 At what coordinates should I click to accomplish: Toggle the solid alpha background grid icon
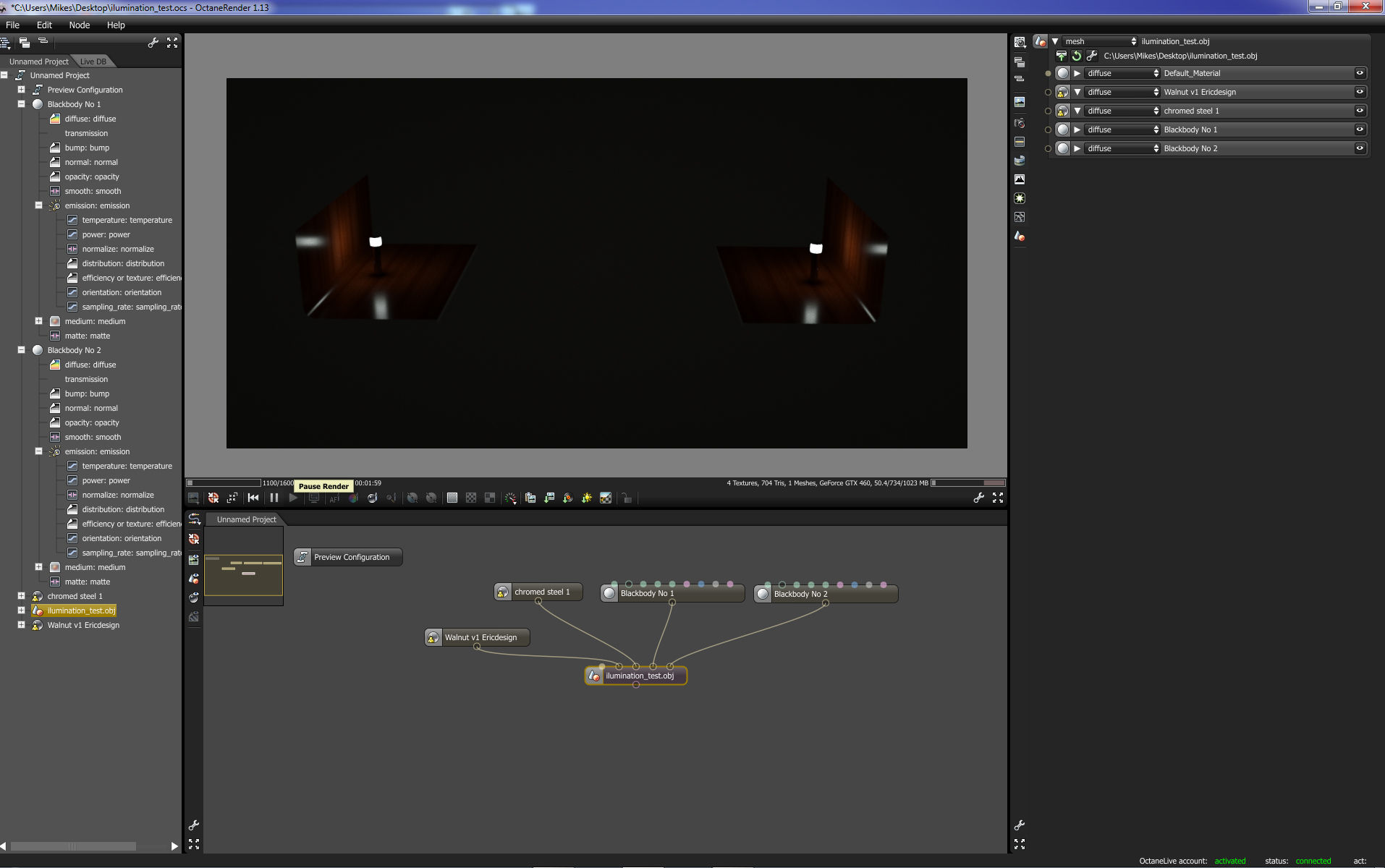click(x=452, y=498)
